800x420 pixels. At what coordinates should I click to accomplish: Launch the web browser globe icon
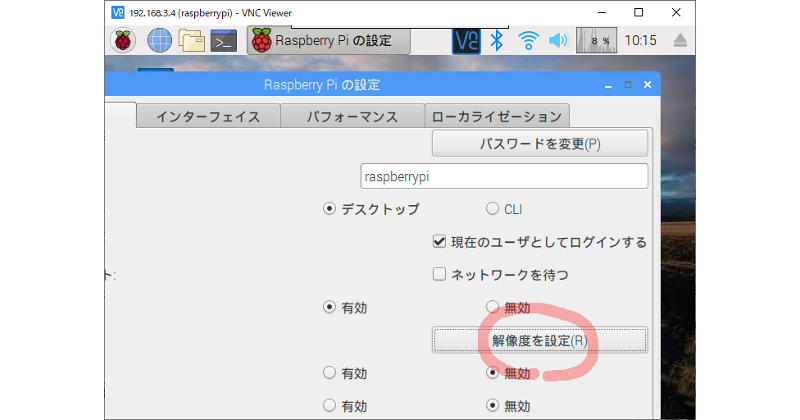(159, 41)
